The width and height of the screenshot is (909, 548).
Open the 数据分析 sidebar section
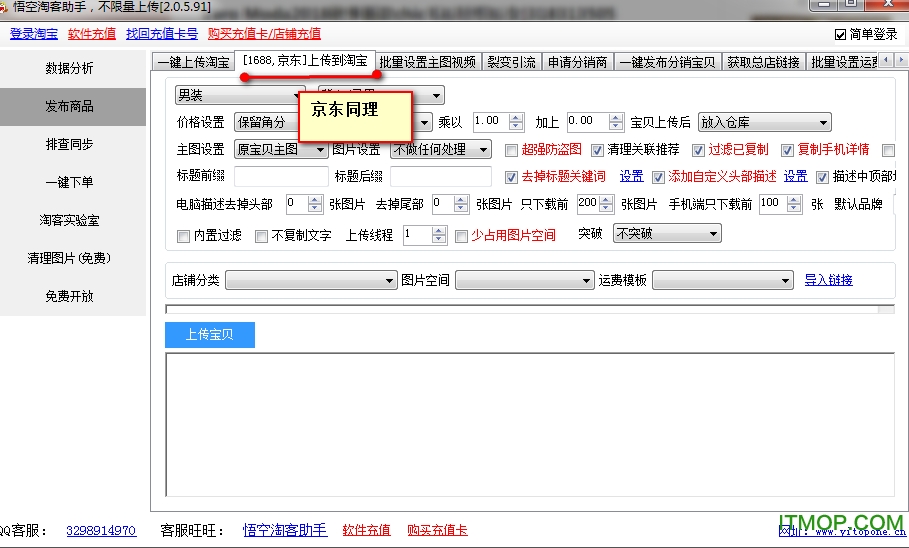tap(70, 68)
